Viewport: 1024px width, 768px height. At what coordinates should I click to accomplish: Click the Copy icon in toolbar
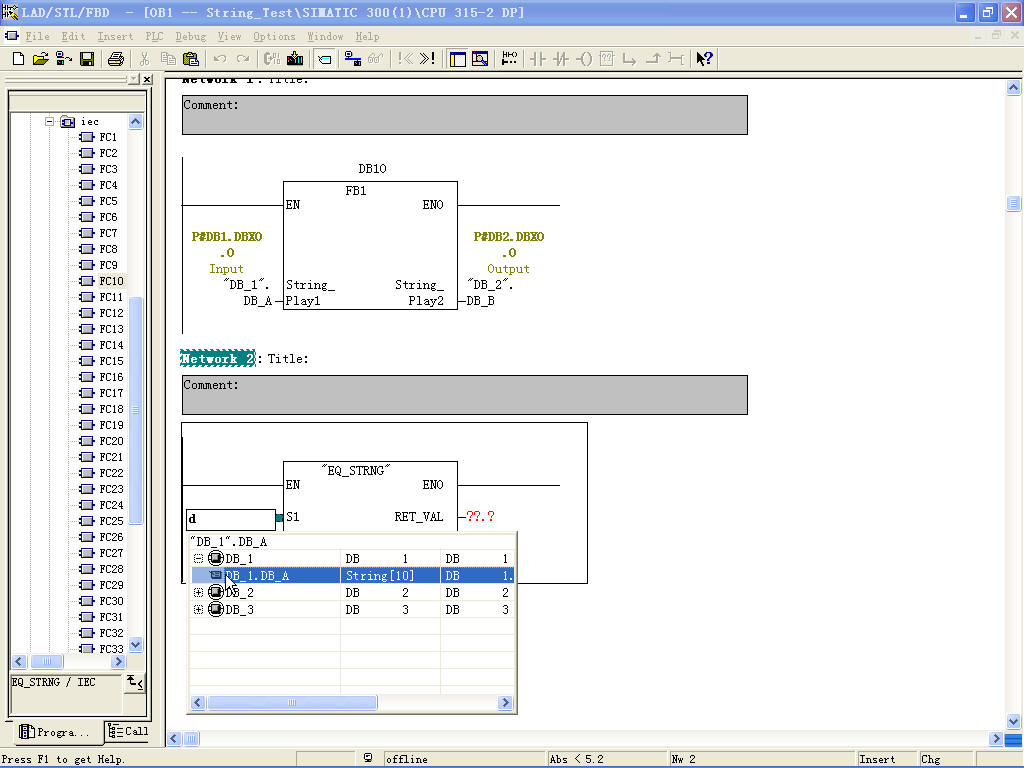[168, 59]
